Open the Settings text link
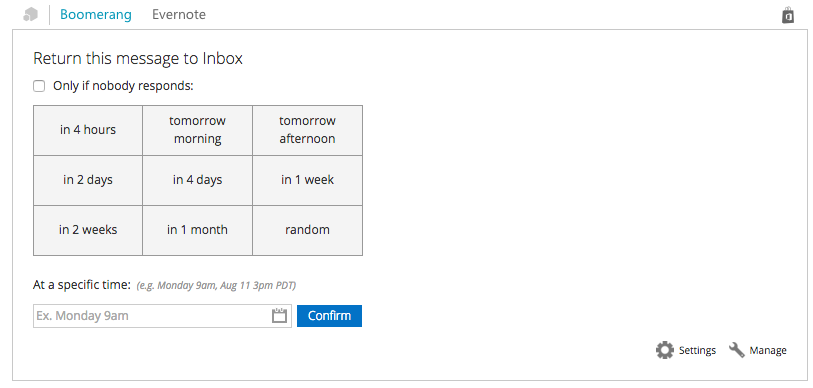Image resolution: width=813 pixels, height=388 pixels. tap(697, 351)
